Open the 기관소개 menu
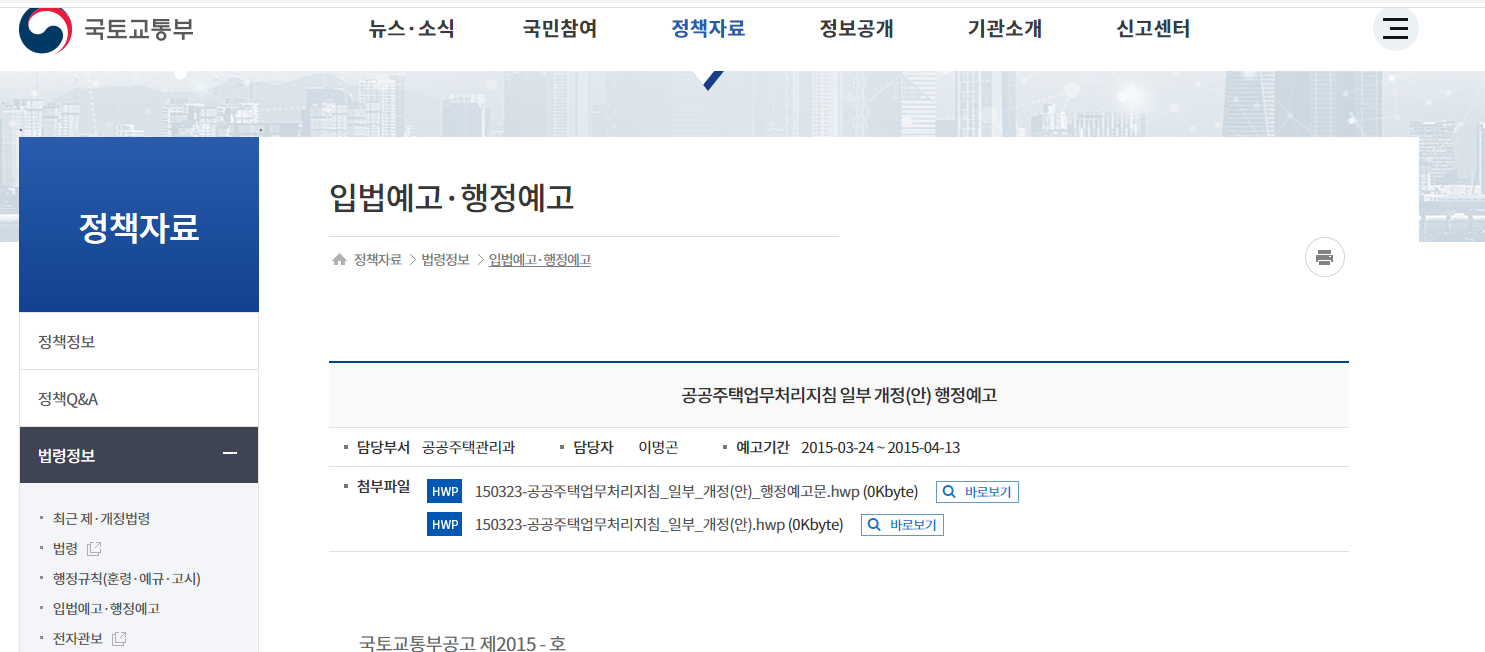Screen dimensions: 1485x652 click(1005, 29)
